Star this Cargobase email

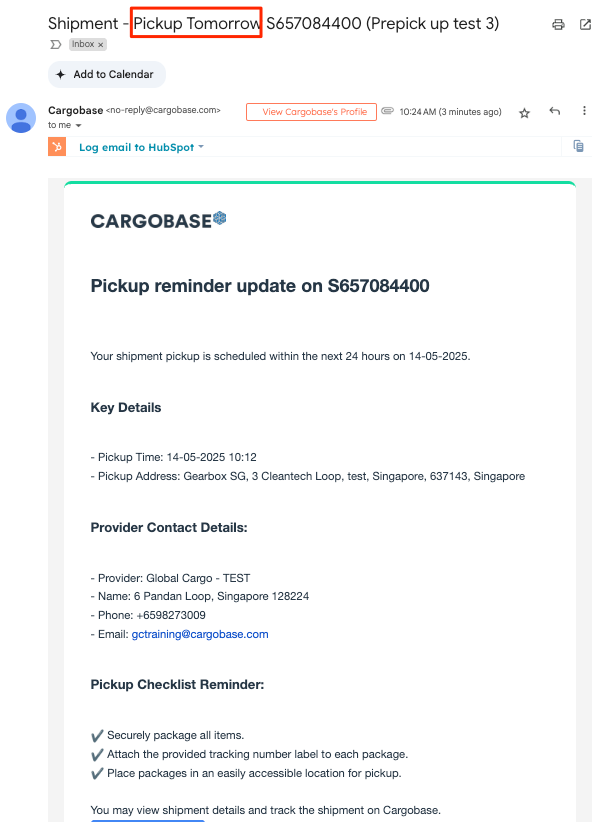coord(524,113)
